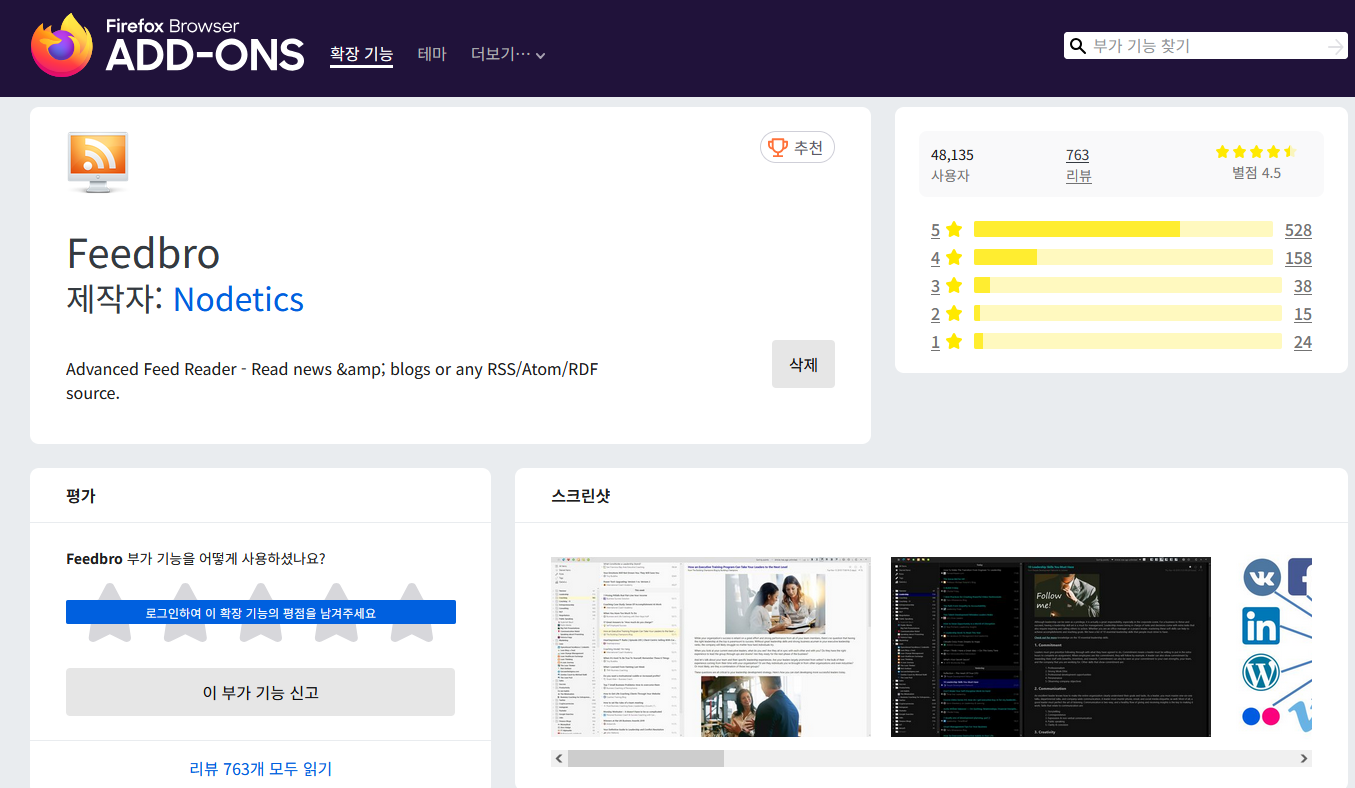
Task: Click the two-star rating bar
Action: point(1127,314)
